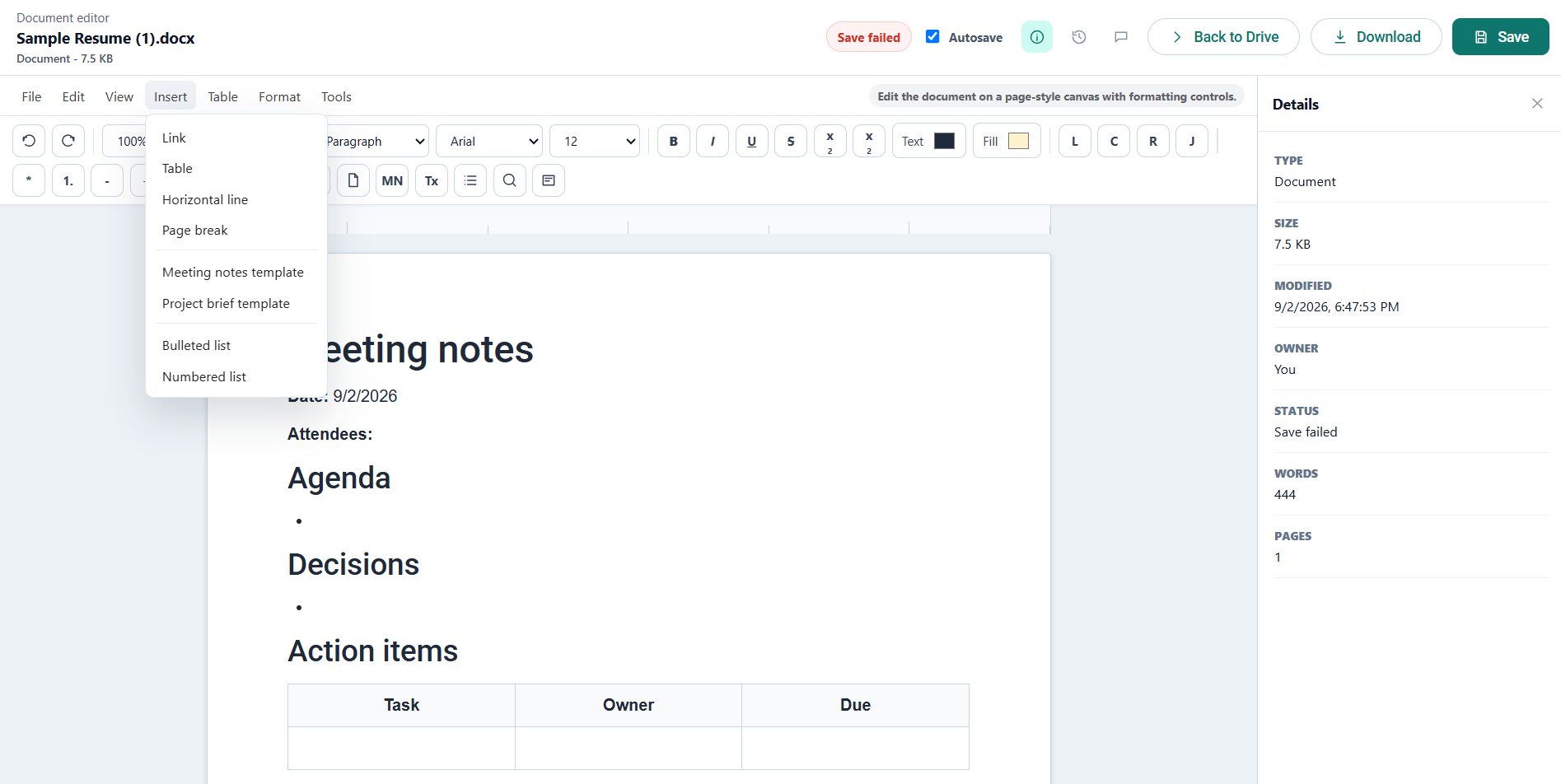Close the open Insert menu

tap(171, 96)
